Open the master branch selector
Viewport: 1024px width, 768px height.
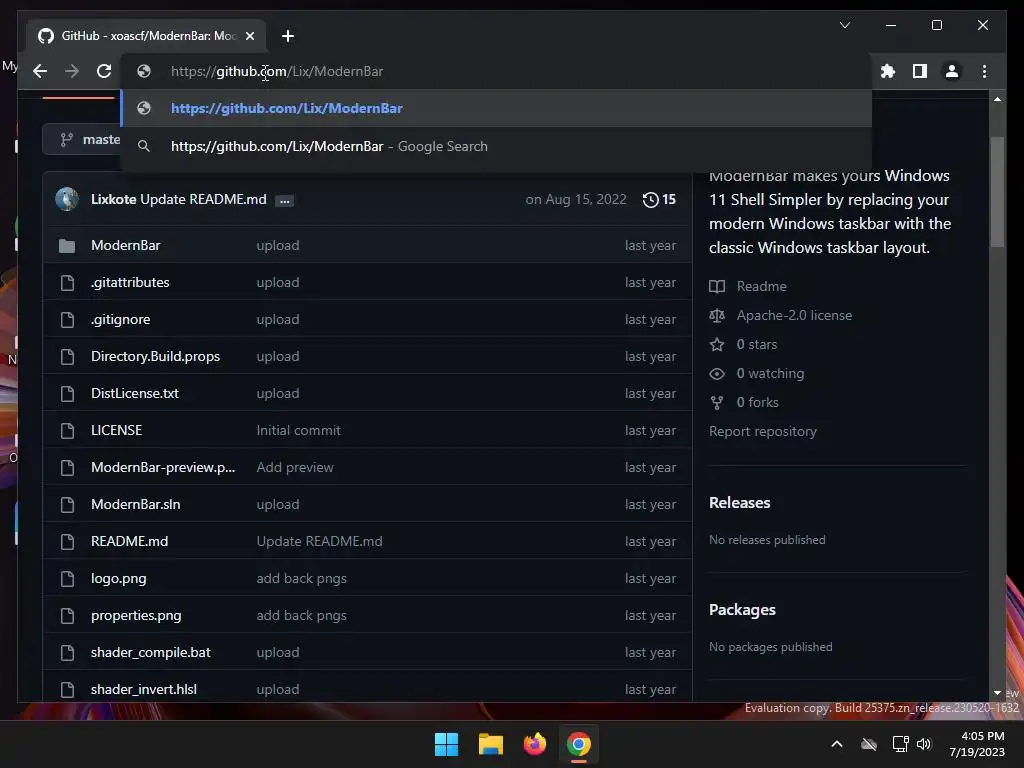point(82,139)
